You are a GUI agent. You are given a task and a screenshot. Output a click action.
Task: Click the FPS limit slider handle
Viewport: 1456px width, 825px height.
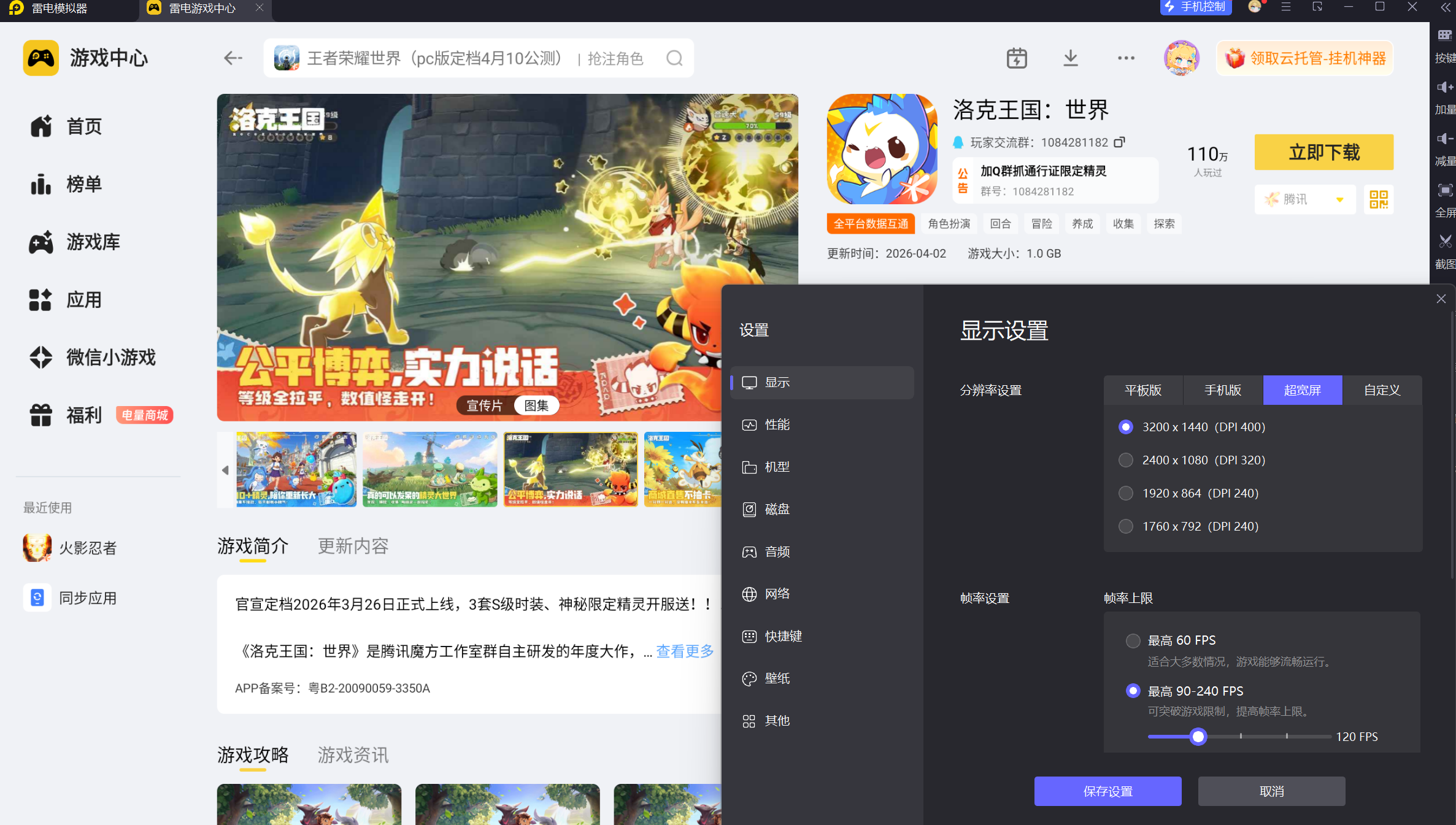pos(1198,736)
